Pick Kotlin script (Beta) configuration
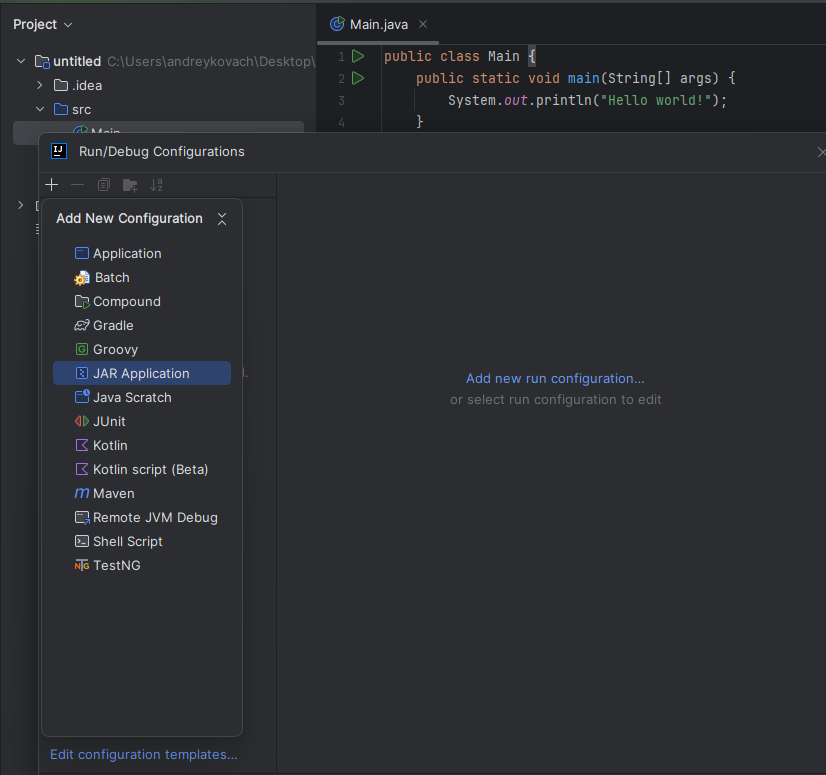 [142, 469]
